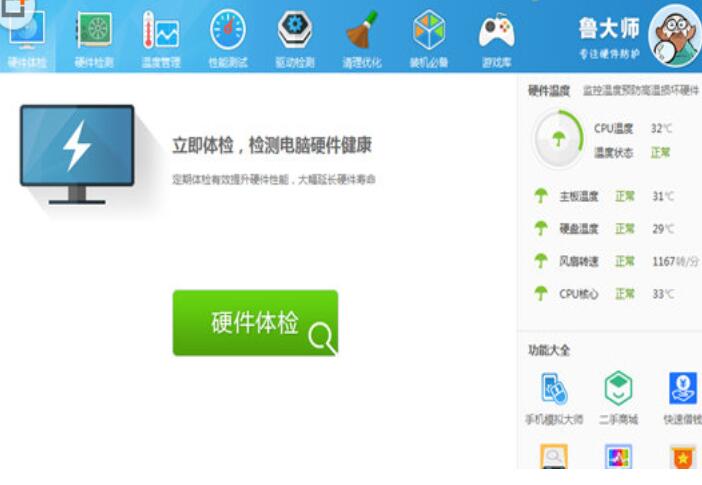
Task: Select the CPU温度 32℃ reading
Action: click(x=633, y=129)
